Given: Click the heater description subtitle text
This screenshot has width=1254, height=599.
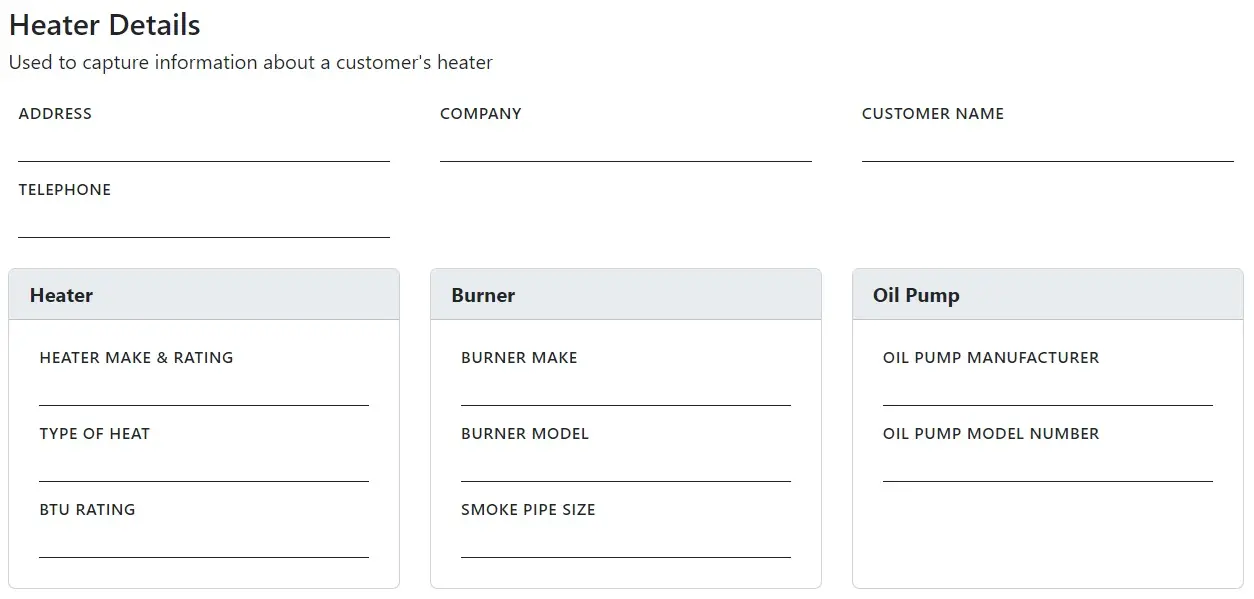Looking at the screenshot, I should click(x=250, y=62).
